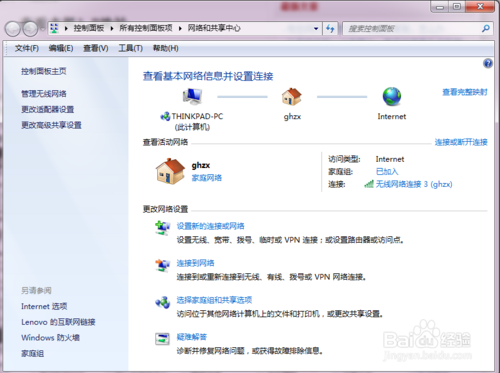Click the 家庭网络 network type link
500x373 pixels.
[x=207, y=178]
